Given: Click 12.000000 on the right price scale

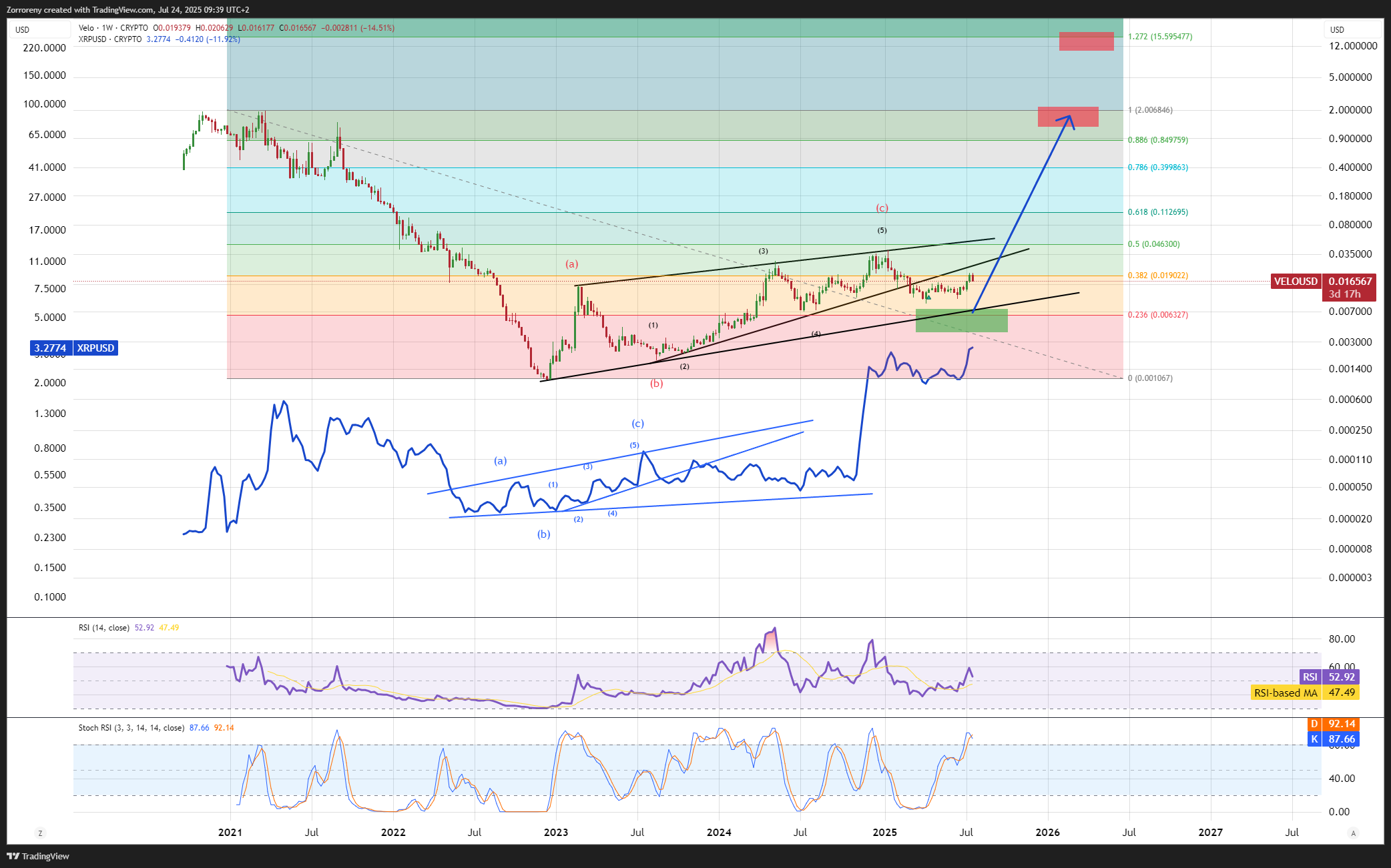Looking at the screenshot, I should coord(1353,46).
